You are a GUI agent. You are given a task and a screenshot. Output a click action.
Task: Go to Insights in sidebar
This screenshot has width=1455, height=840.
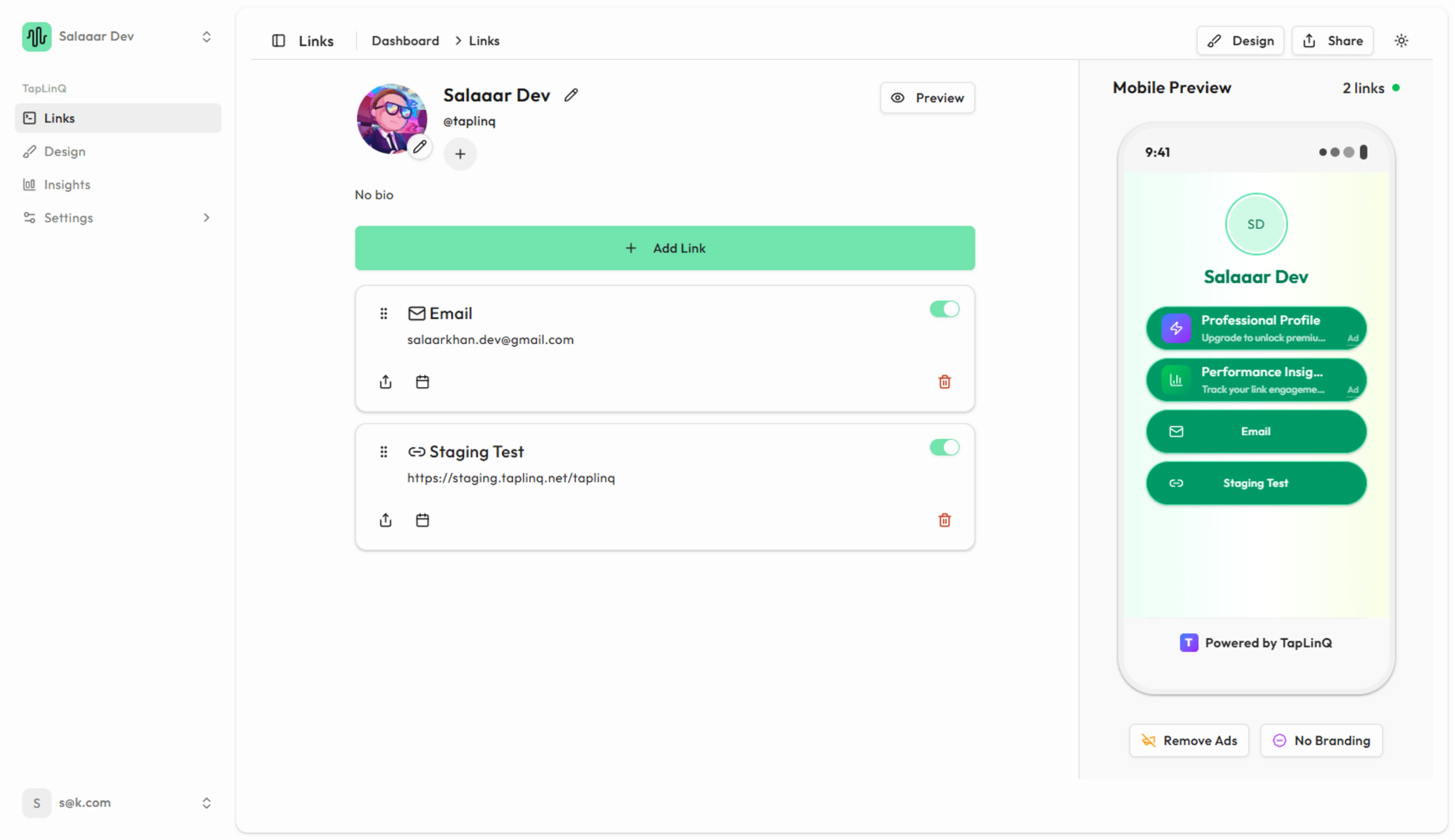coord(67,184)
